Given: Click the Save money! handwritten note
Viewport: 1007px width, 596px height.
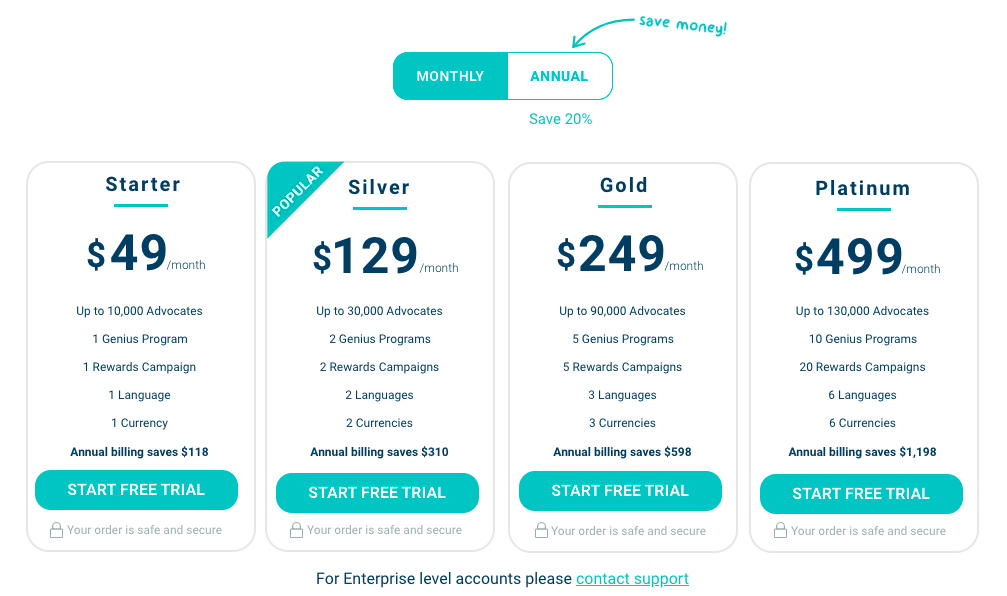Looking at the screenshot, I should [x=683, y=25].
